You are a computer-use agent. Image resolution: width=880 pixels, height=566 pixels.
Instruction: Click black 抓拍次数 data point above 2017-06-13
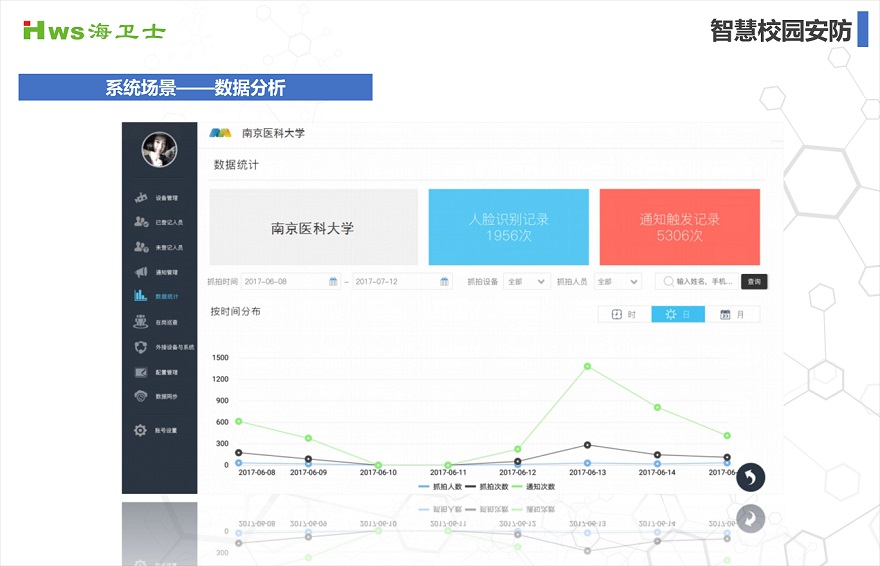pyautogui.click(x=588, y=445)
